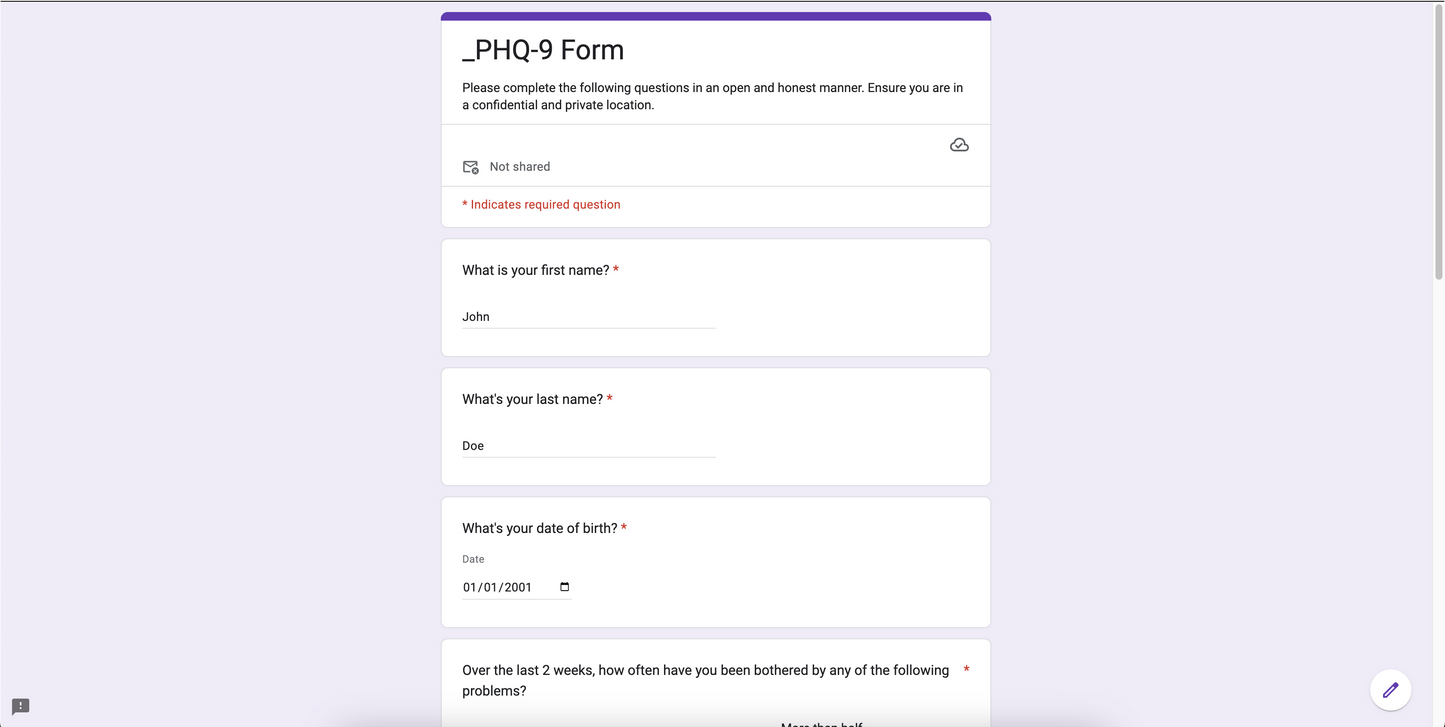The height and width of the screenshot is (727, 1445).
Task: Click the "What's your date of birth?" label
Action: 540,528
